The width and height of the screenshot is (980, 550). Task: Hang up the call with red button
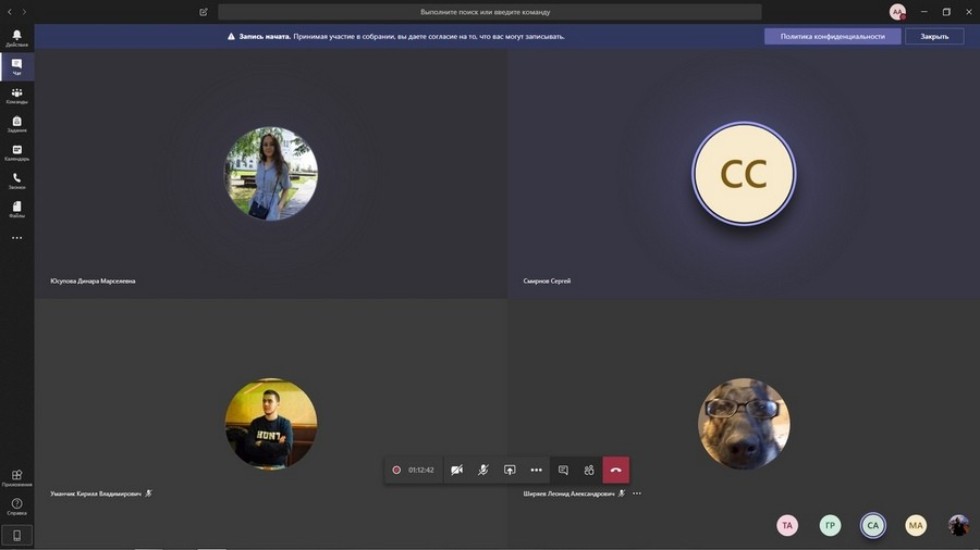[x=616, y=470]
